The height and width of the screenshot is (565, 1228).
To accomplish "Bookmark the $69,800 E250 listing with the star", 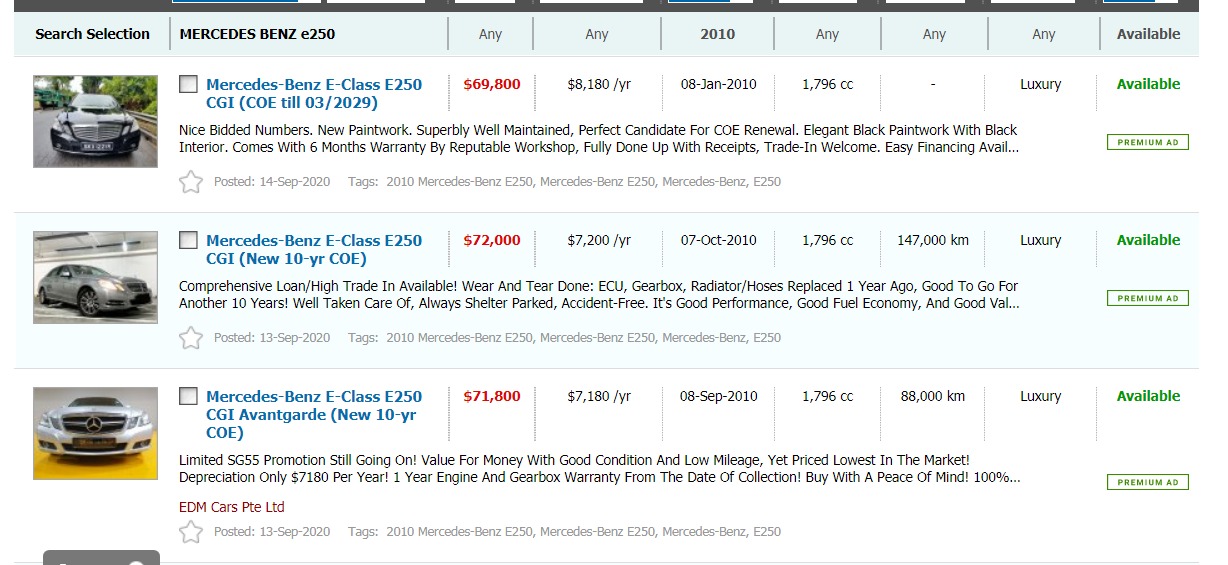I will pos(190,182).
